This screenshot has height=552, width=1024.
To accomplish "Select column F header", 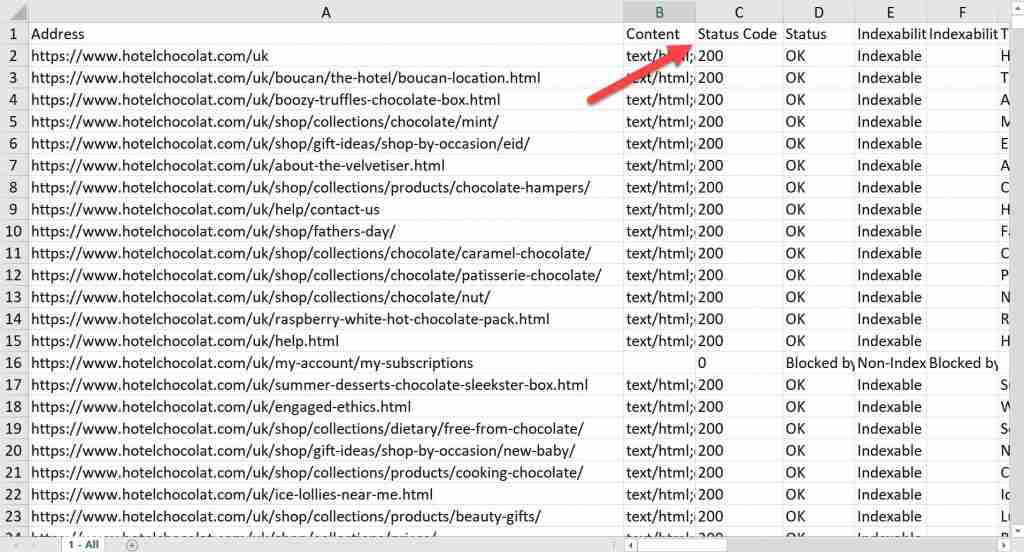I will coord(962,12).
